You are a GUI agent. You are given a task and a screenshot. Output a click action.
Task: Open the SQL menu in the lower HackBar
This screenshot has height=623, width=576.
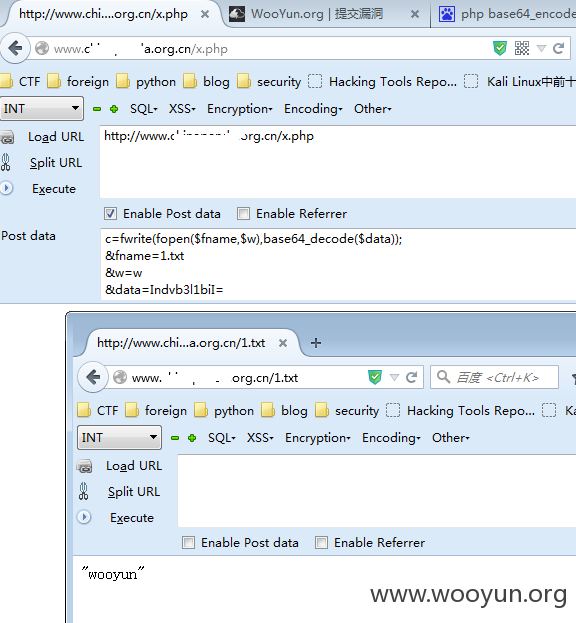point(222,438)
